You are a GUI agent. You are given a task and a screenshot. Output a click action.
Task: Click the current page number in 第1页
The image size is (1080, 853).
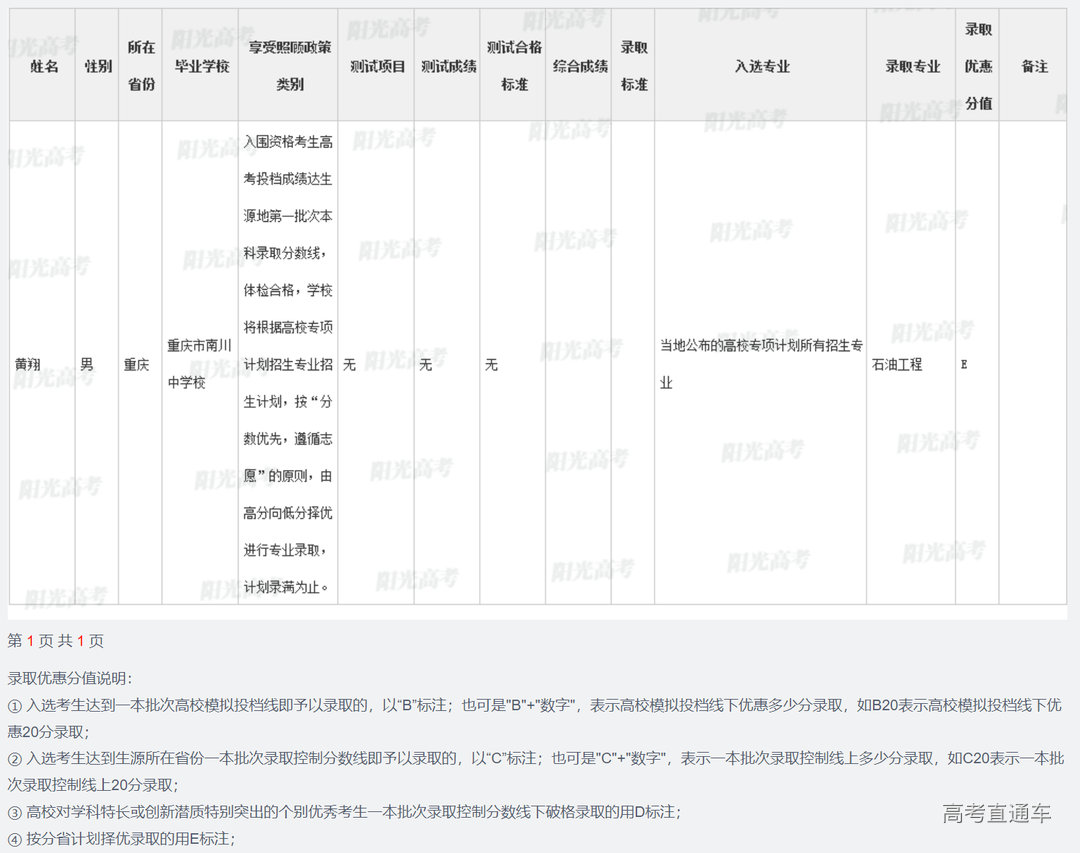[x=31, y=641]
